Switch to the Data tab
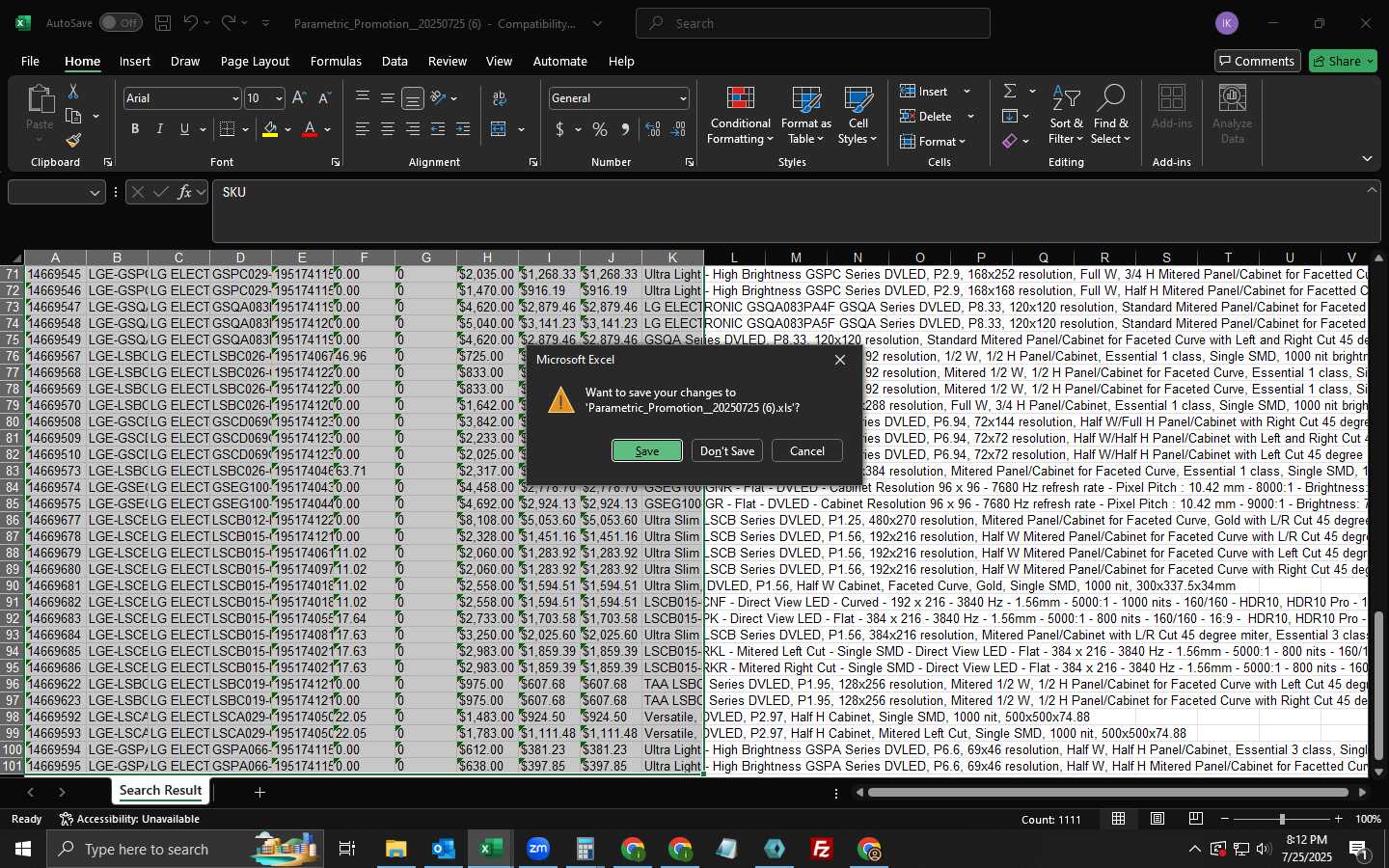Screen dimensions: 1389x868 [395, 61]
